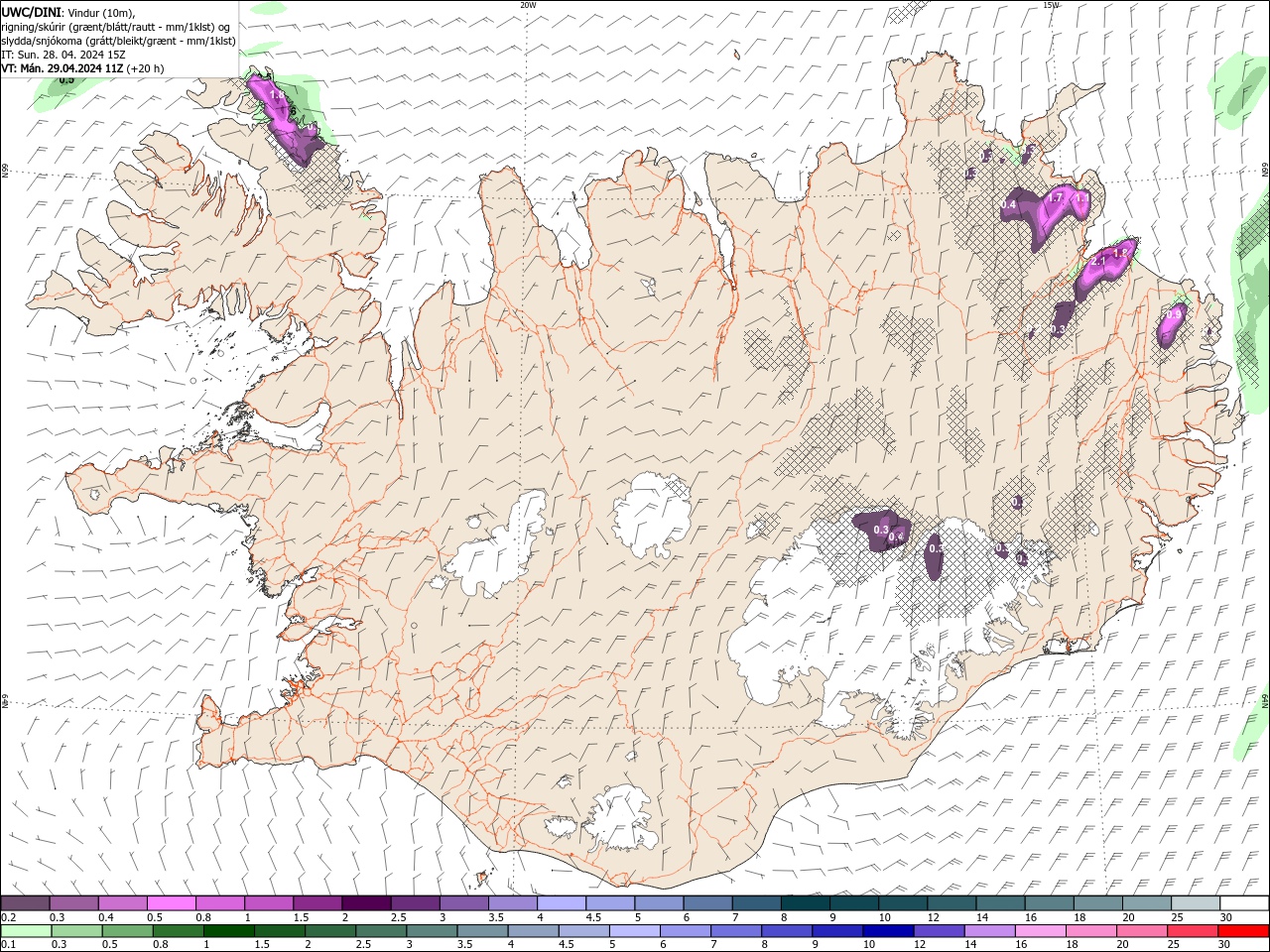Click the bright red 30 rain legend swatch
This screenshot has width=1270, height=952.
click(1243, 931)
